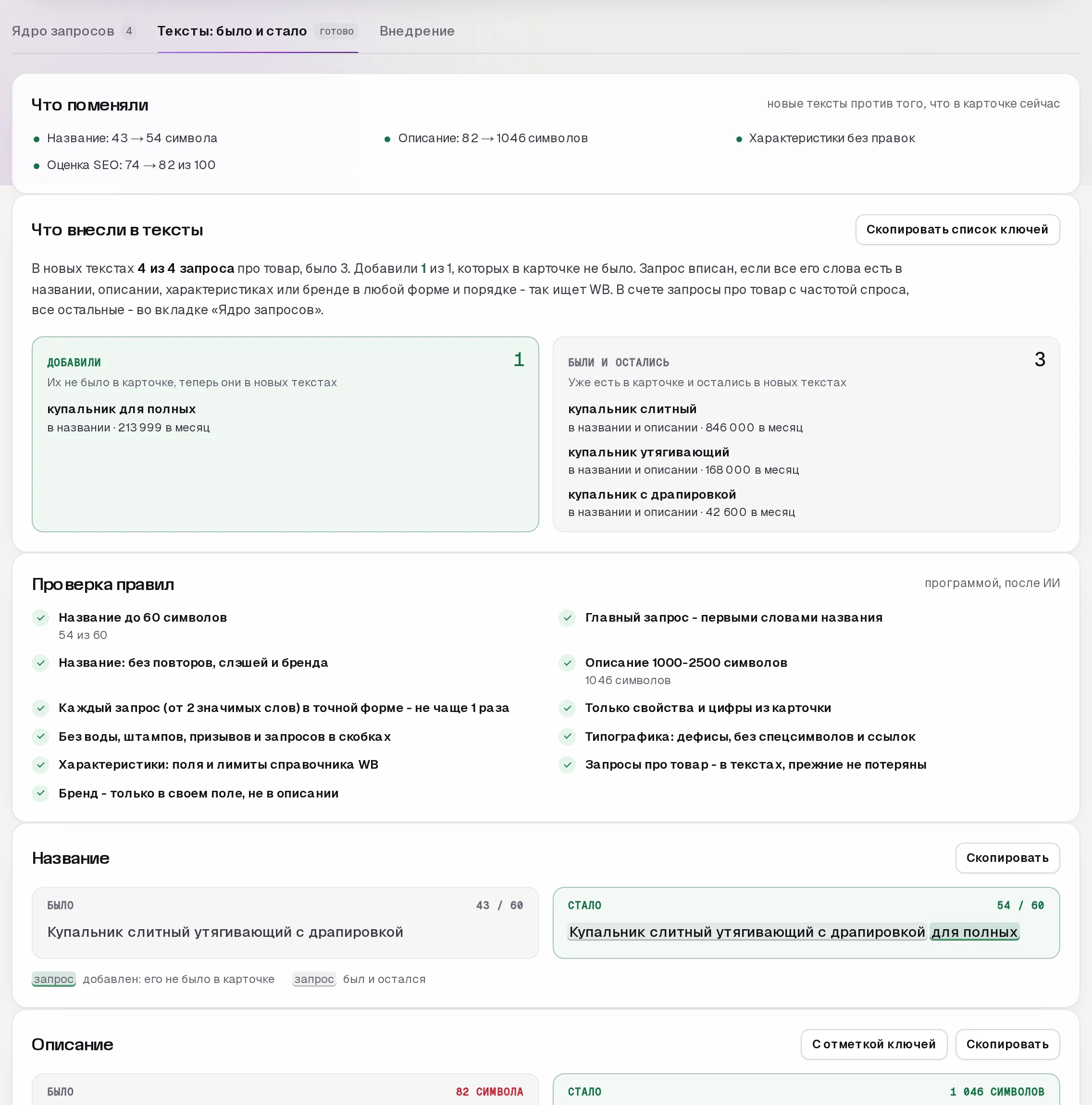Click check icon for Характеристики: поля и лимиты

(41, 765)
